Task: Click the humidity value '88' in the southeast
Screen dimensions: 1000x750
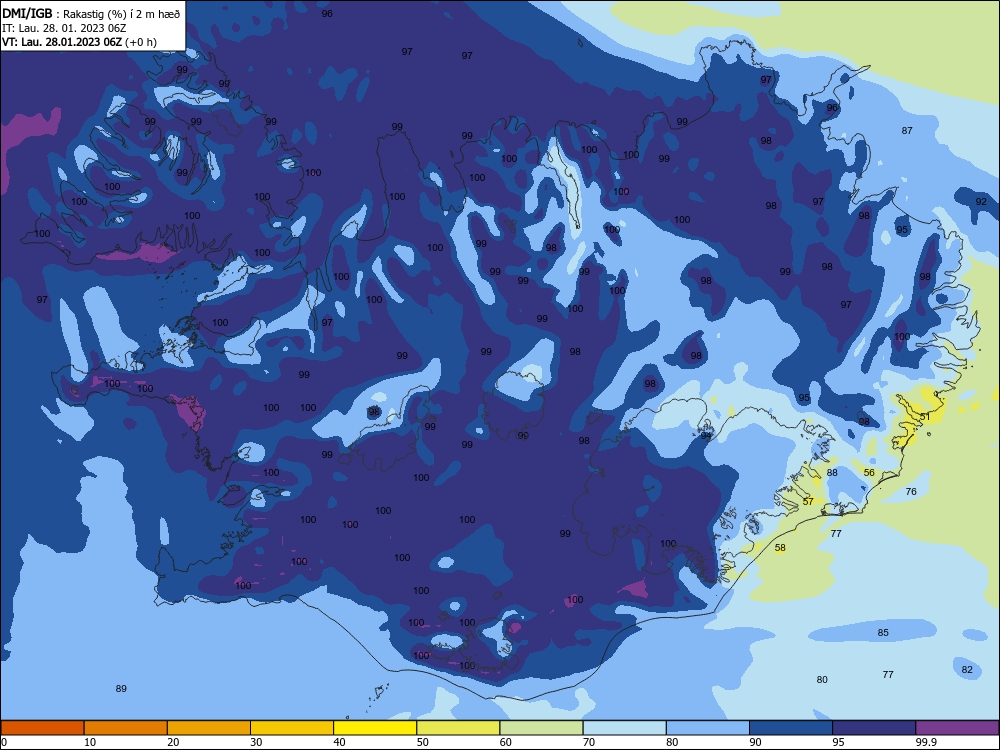Action: [832, 473]
